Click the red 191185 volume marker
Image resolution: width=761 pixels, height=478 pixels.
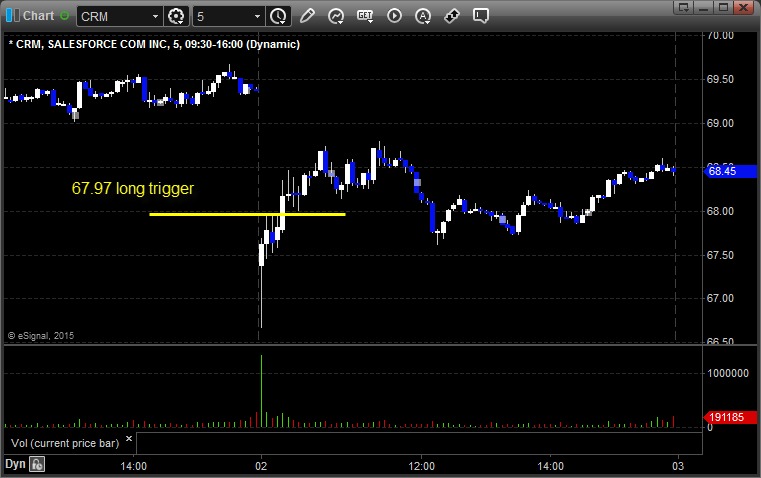pyautogui.click(x=729, y=417)
